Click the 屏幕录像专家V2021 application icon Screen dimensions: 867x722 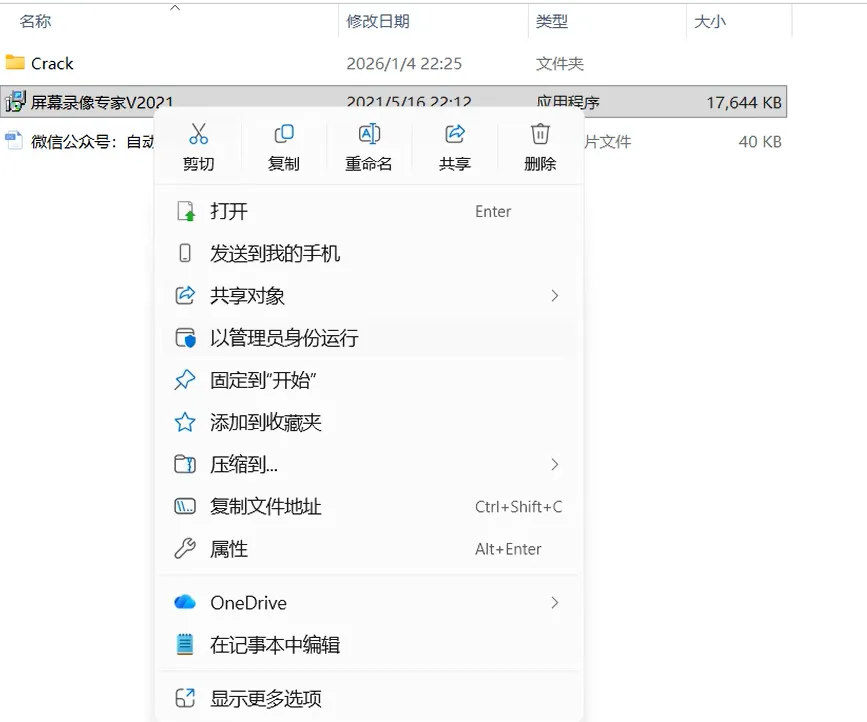coord(15,102)
